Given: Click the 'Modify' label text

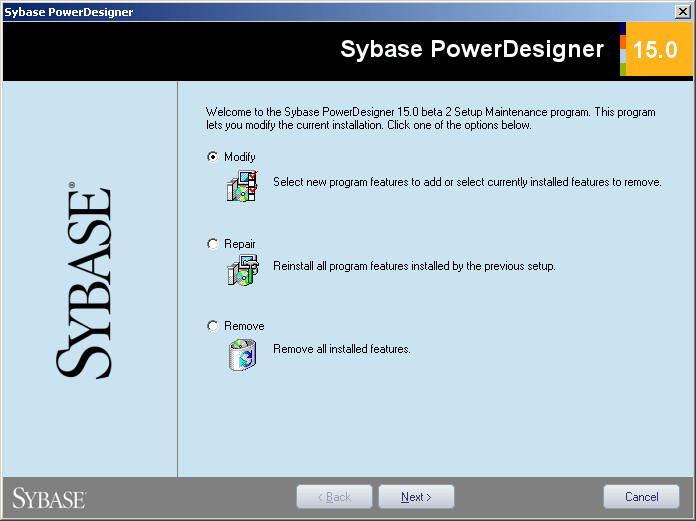Looking at the screenshot, I should click(240, 157).
